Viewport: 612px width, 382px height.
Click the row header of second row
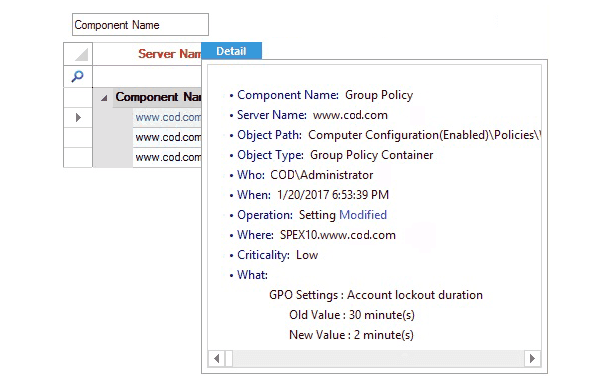tap(78, 137)
